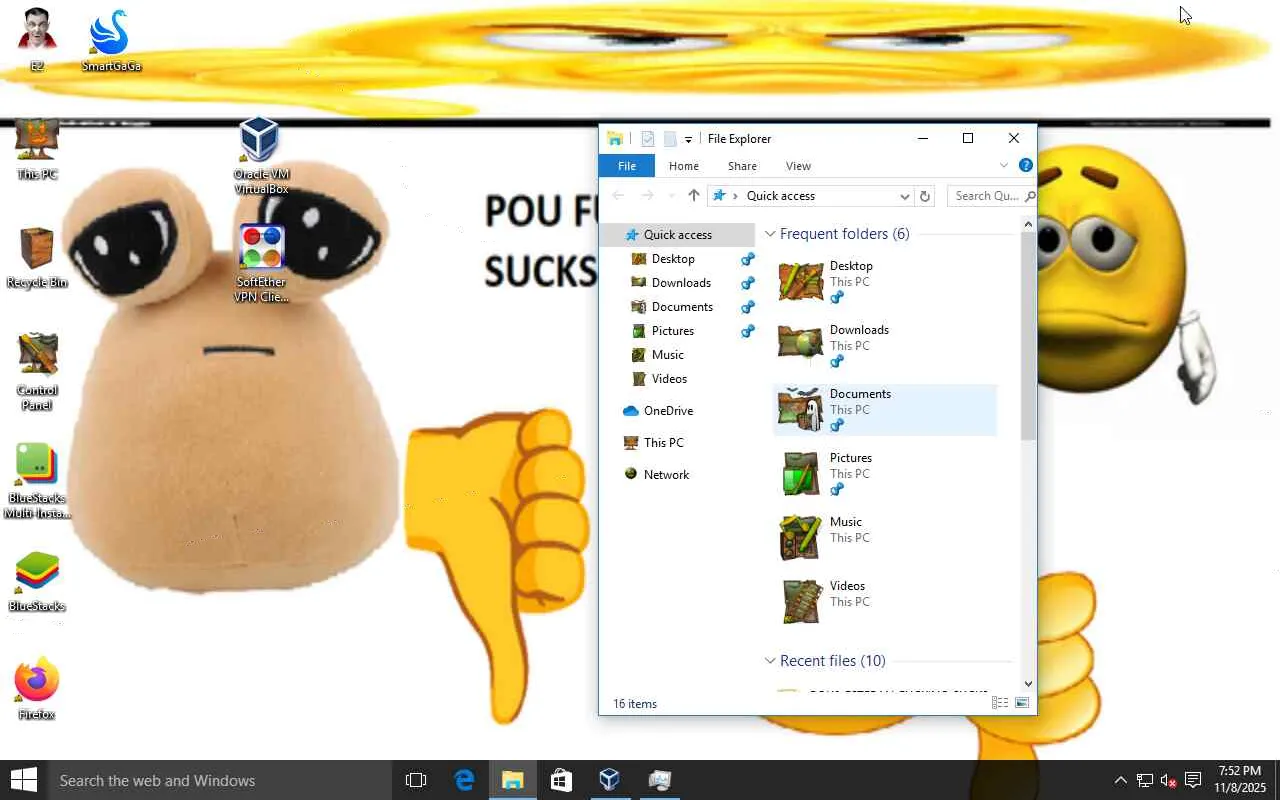
Task: Launch SmartGaGa from the desktop
Action: click(111, 40)
